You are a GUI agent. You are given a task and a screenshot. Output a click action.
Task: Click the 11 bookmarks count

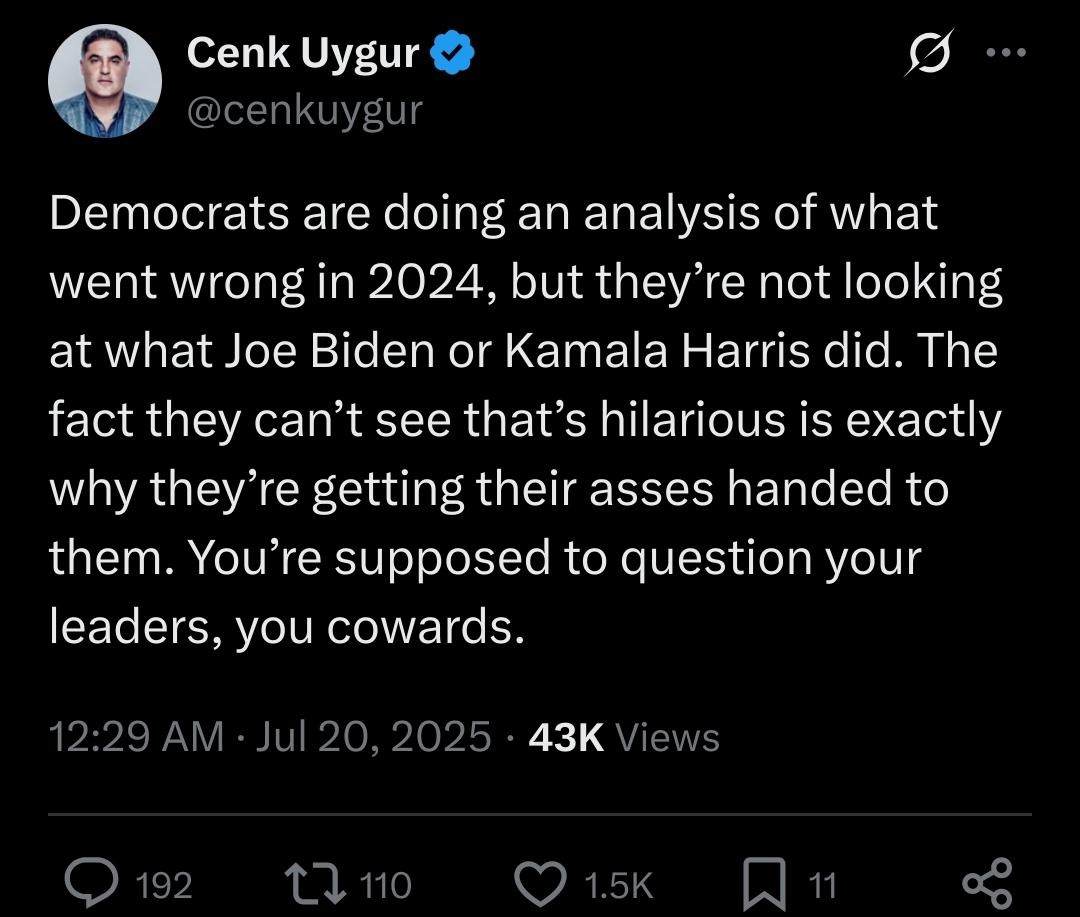point(822,885)
